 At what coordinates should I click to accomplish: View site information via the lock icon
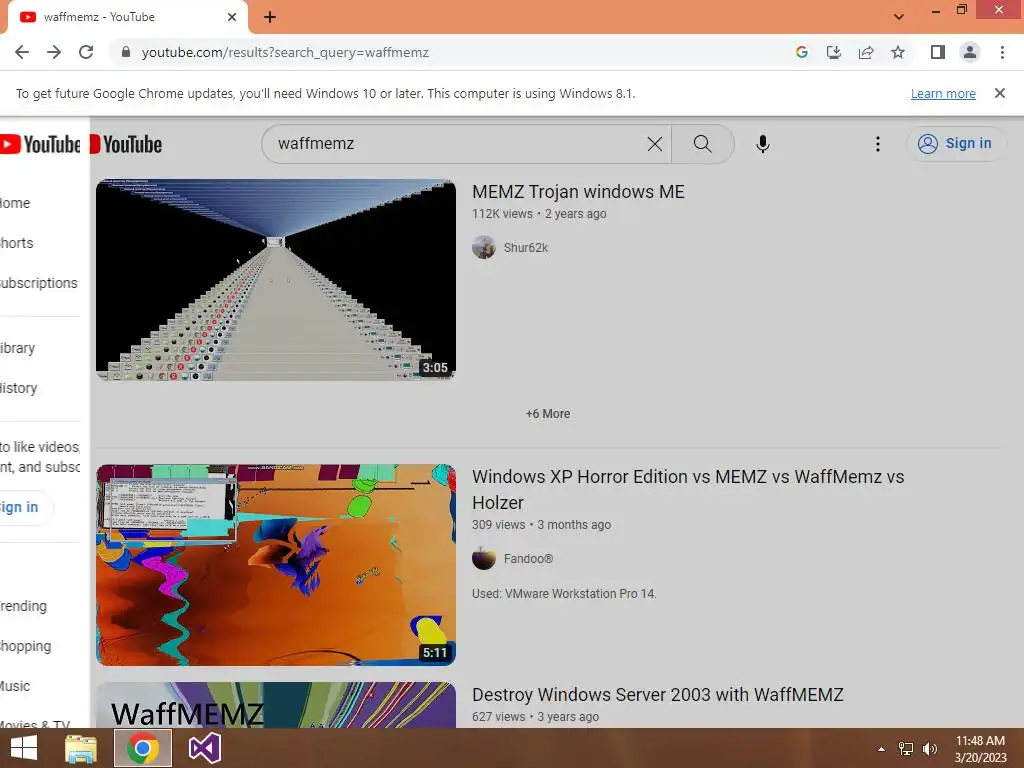pyautogui.click(x=126, y=52)
